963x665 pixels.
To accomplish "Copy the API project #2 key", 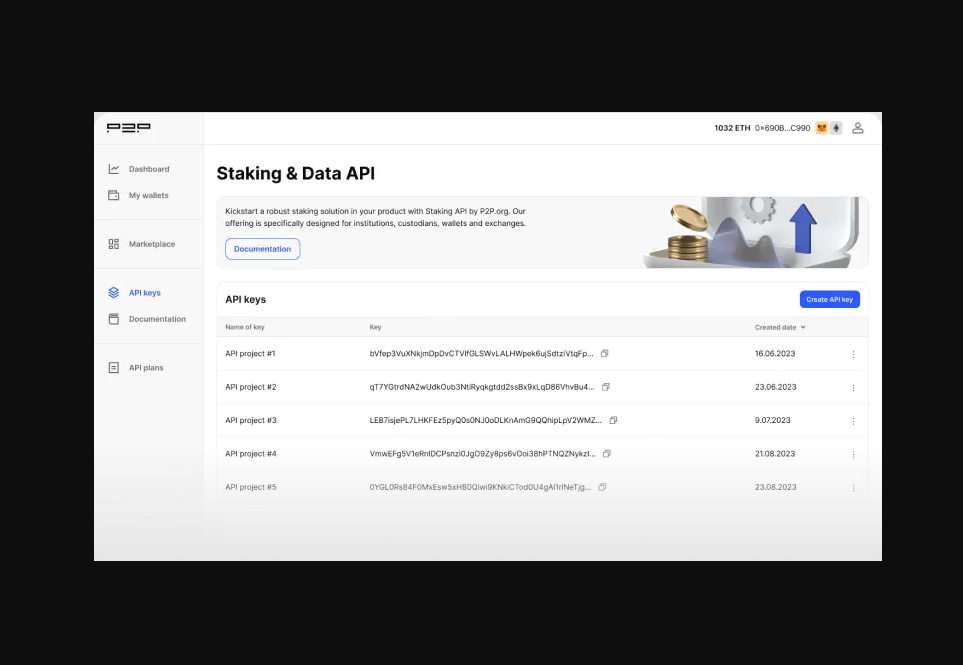I will tap(606, 387).
